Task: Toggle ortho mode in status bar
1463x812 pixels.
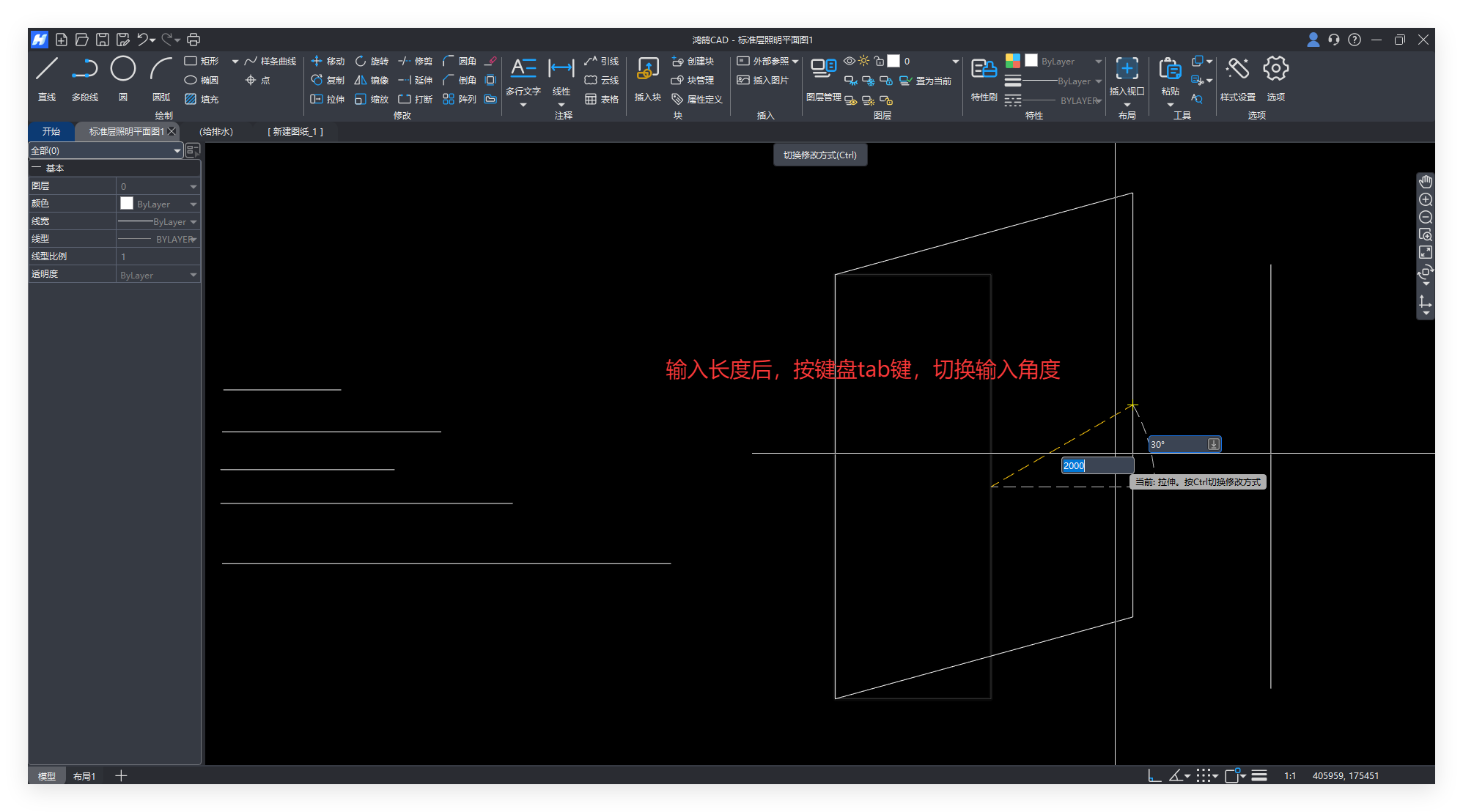Action: (1154, 775)
